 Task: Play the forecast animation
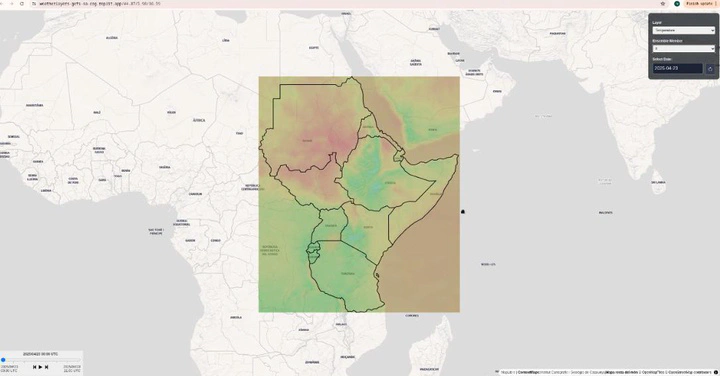40,367
